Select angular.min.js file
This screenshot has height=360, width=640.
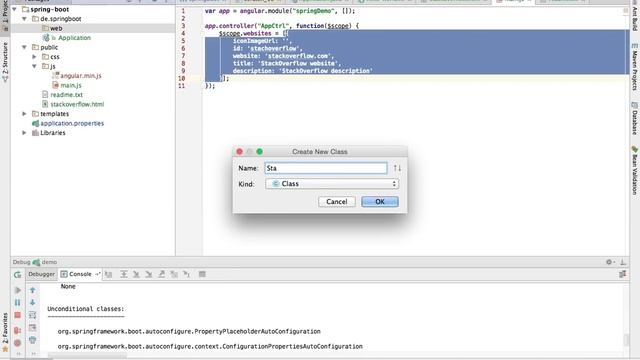(x=81, y=76)
